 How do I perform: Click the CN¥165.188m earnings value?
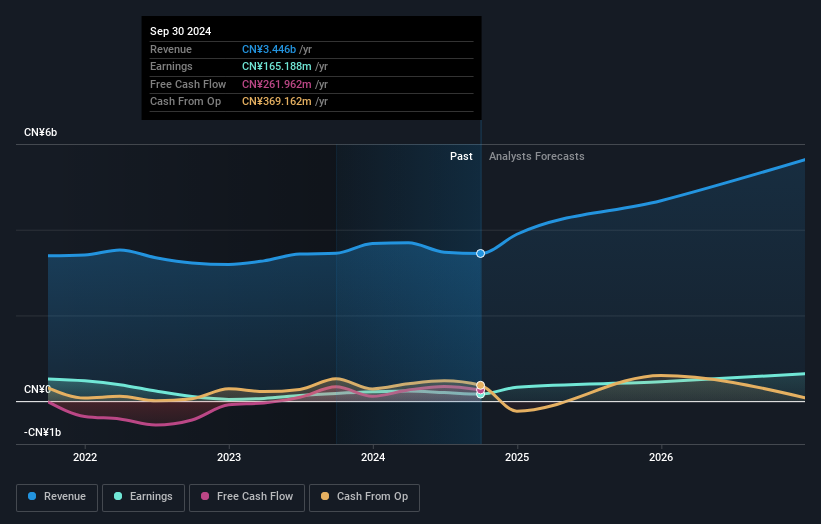(276, 66)
